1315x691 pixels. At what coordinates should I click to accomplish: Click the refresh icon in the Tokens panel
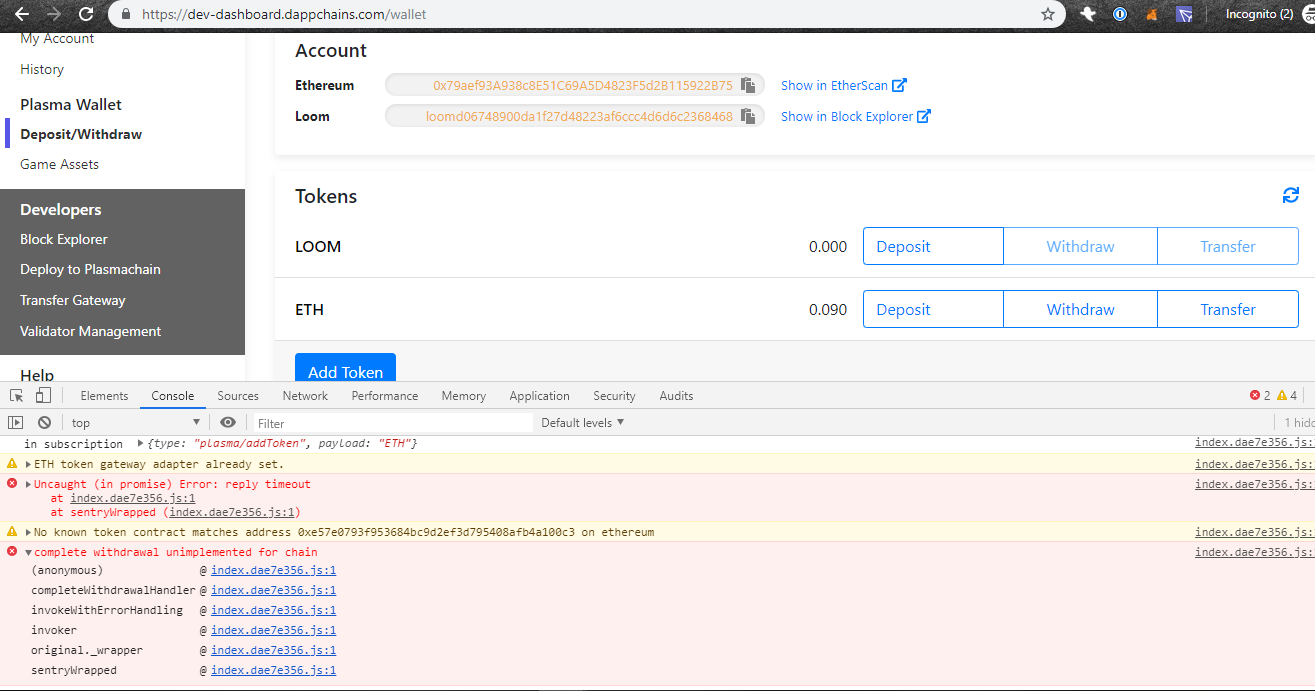pyautogui.click(x=1290, y=195)
